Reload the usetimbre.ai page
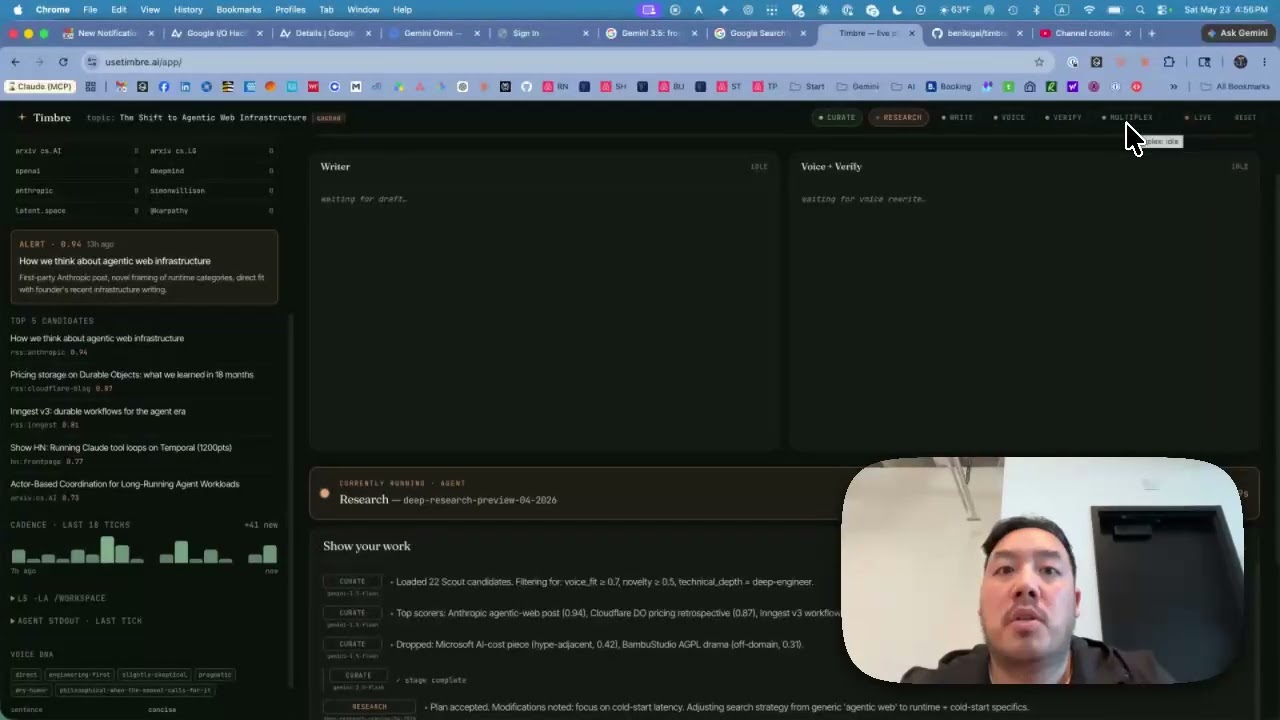Screen dimensions: 1280x720 63,62
